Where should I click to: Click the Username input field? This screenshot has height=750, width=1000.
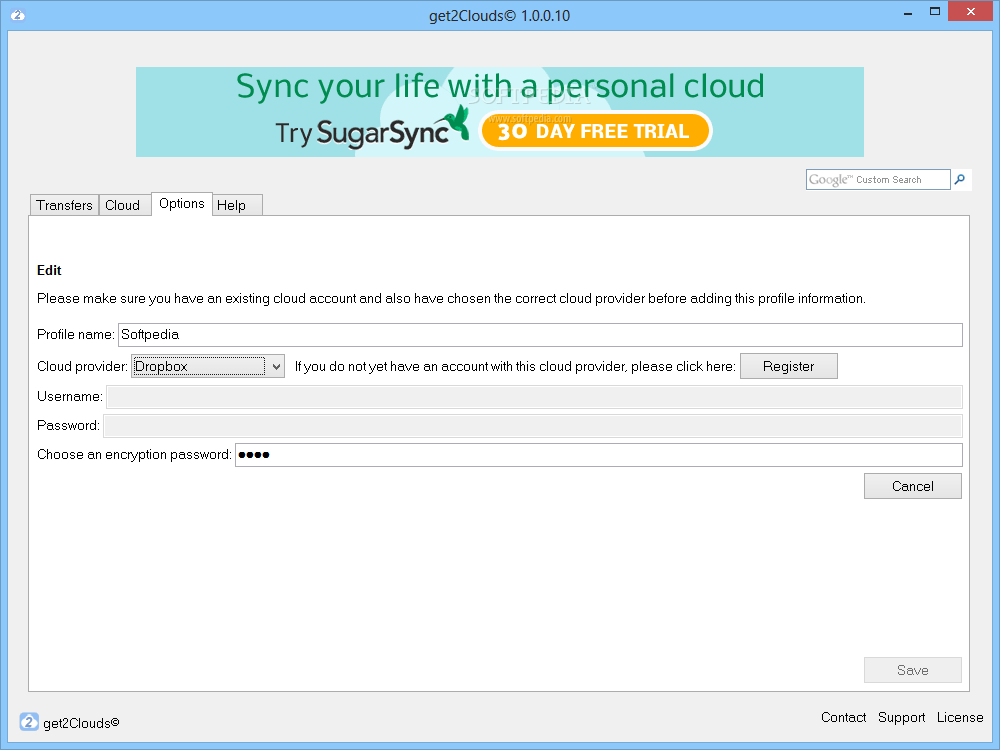click(534, 397)
